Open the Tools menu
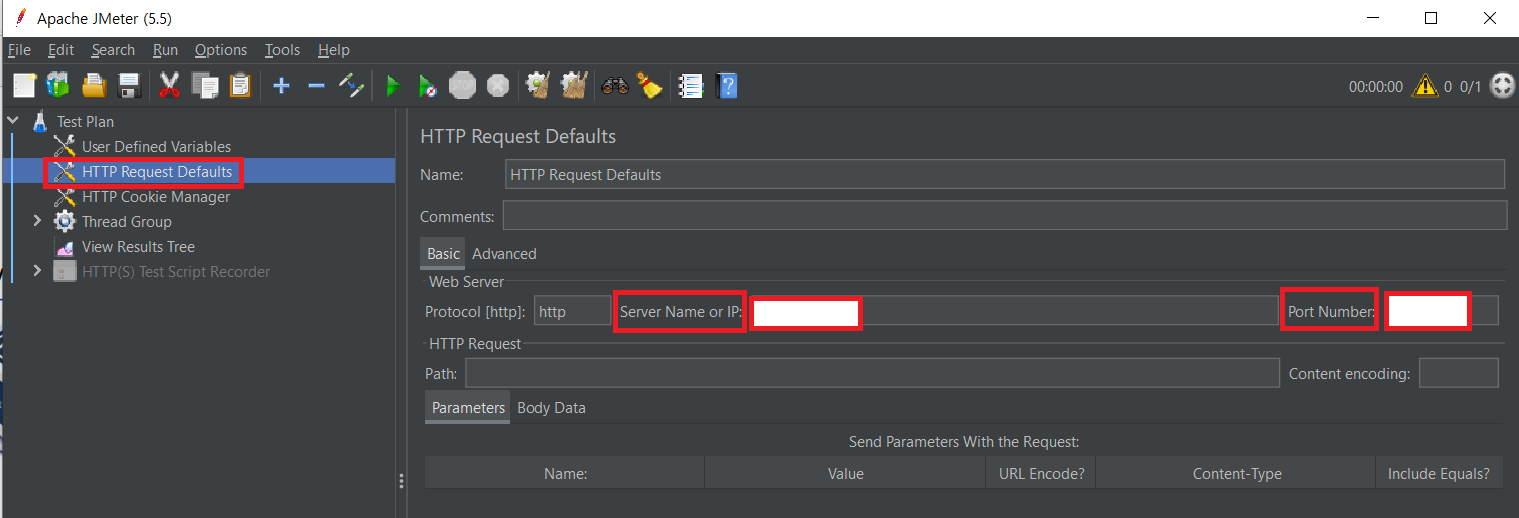1519x518 pixels. pos(282,50)
